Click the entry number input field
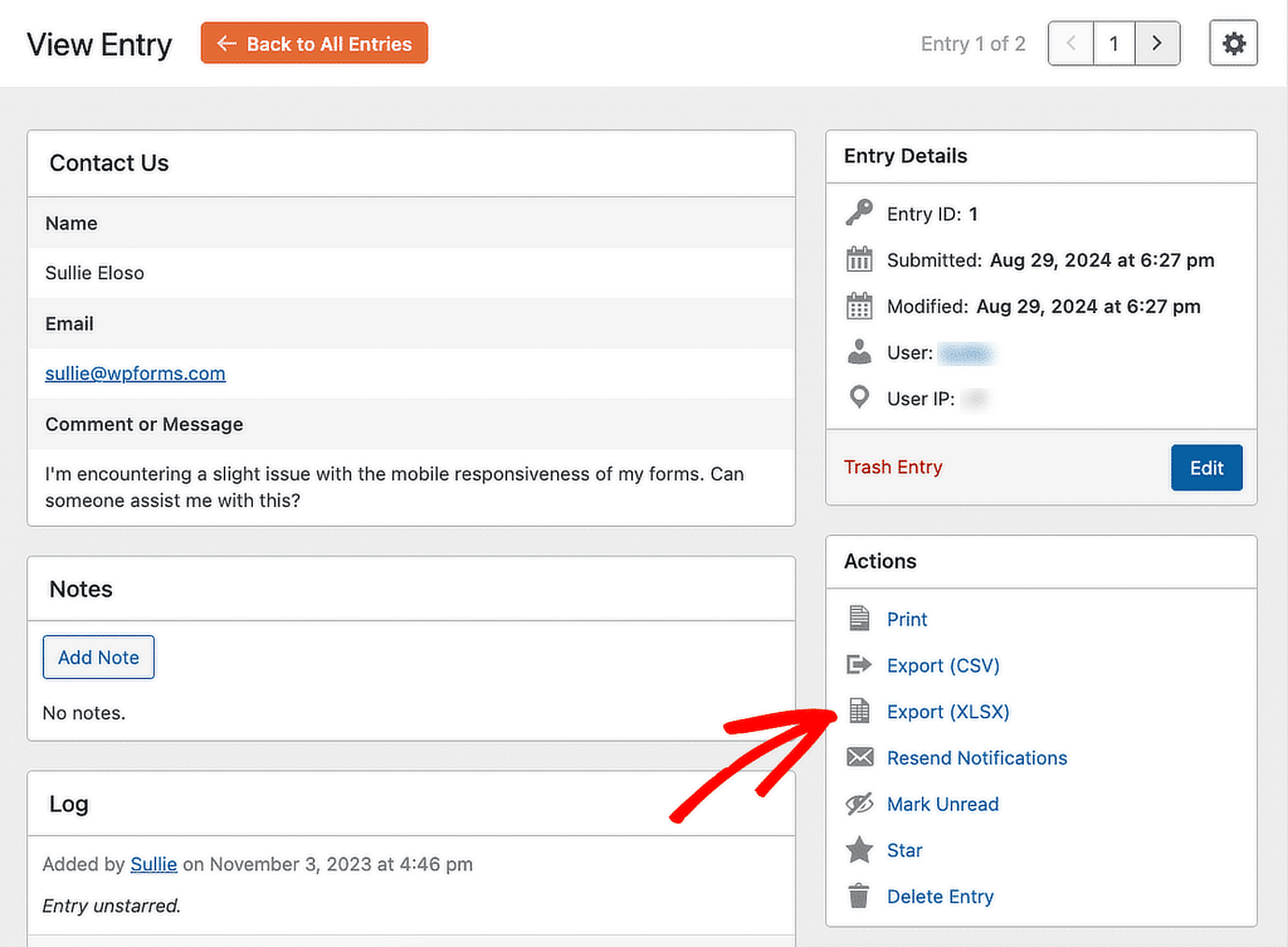The image size is (1288, 947). coord(1113,43)
